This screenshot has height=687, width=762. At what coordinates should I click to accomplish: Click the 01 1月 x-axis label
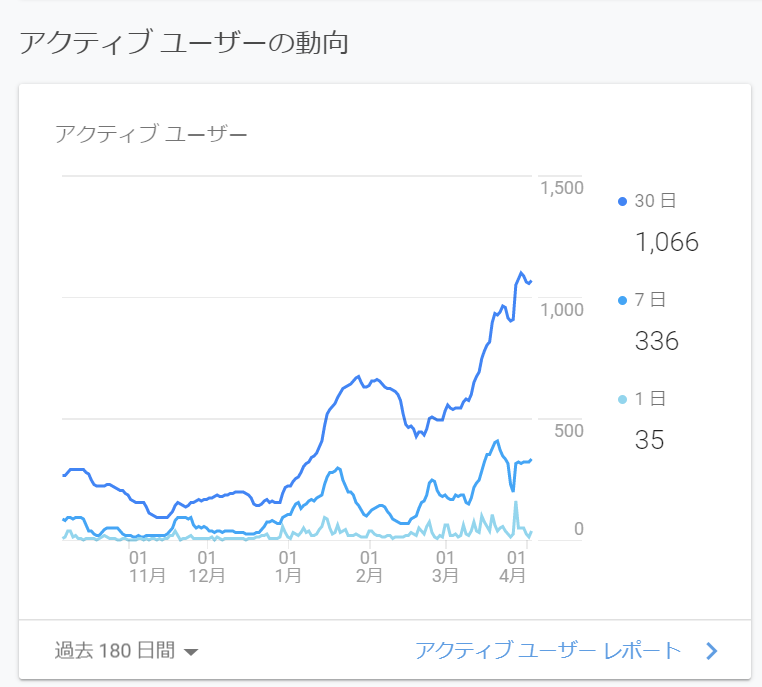pyautogui.click(x=287, y=565)
